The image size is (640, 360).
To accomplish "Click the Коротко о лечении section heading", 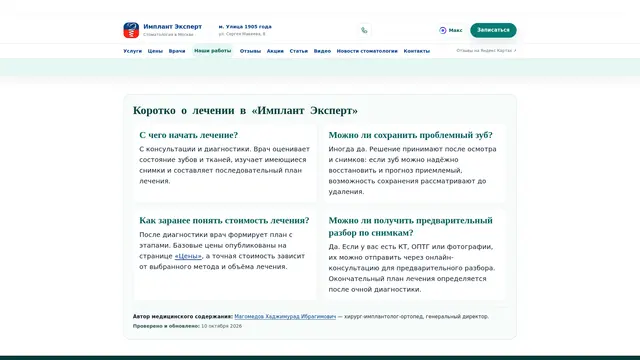I will (245, 111).
